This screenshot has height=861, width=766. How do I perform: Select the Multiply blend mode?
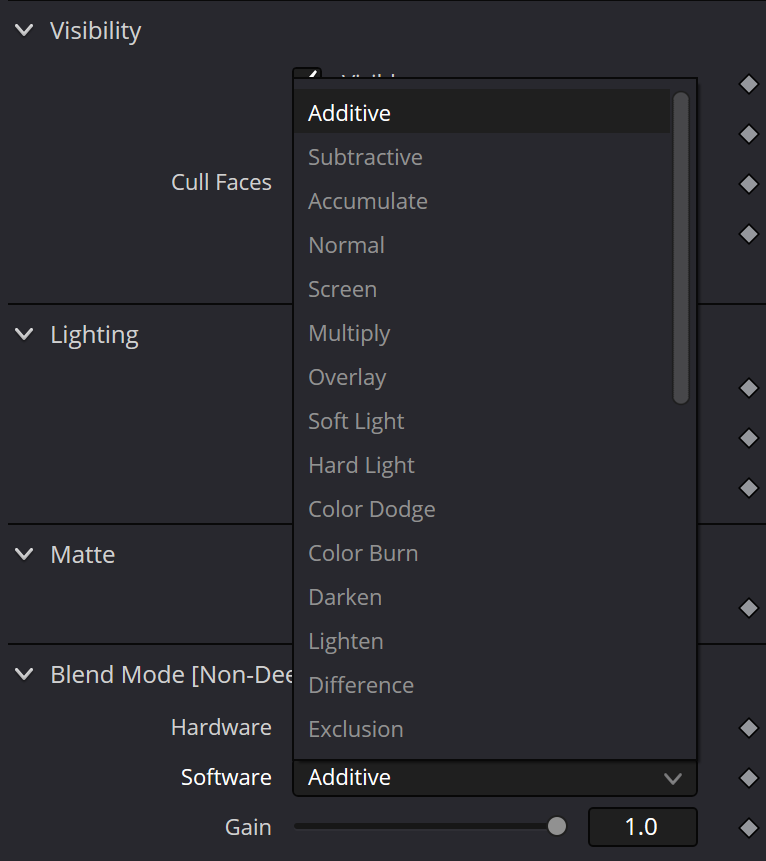[x=482, y=333]
